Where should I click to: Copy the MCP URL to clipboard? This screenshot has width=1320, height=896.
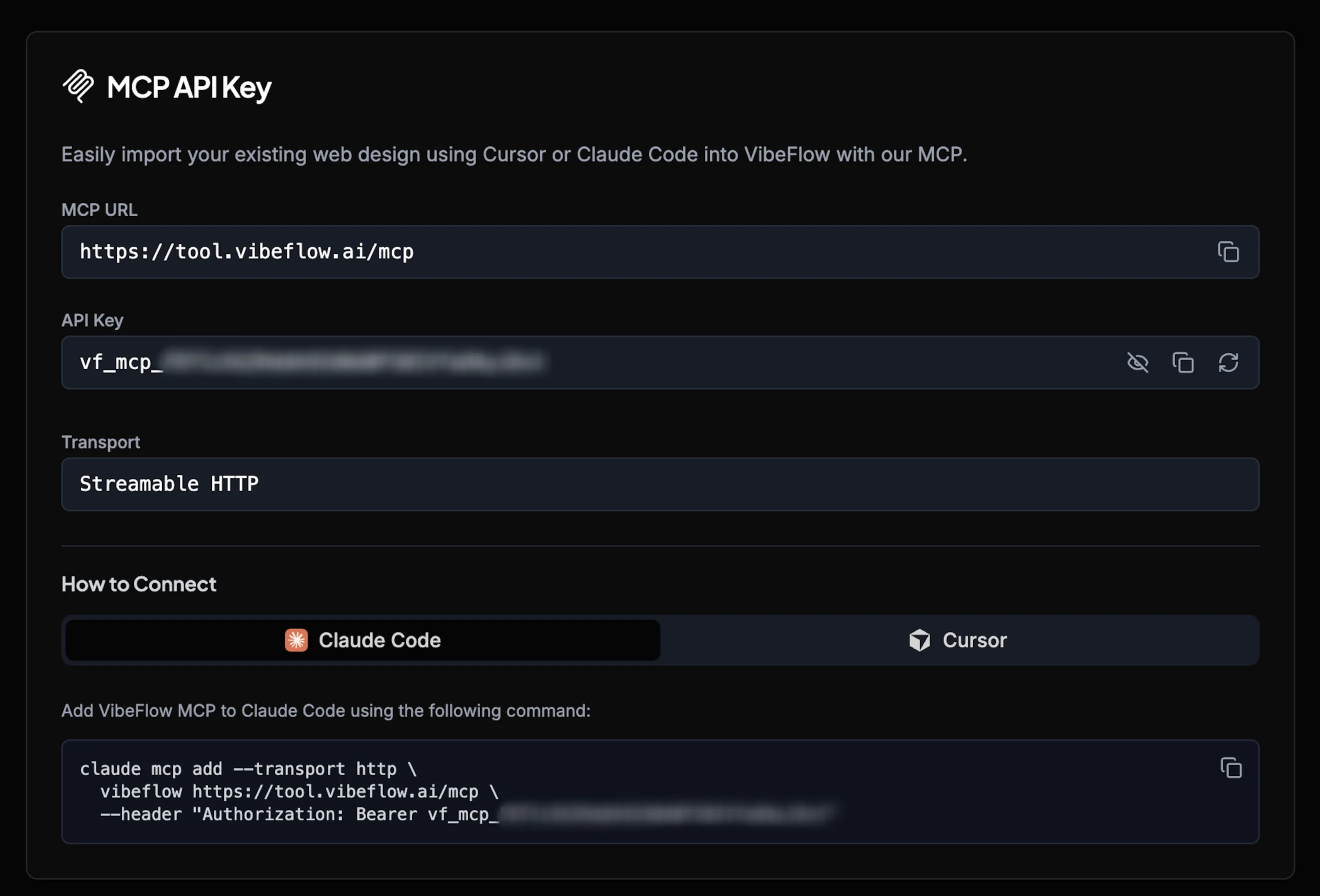(x=1227, y=252)
